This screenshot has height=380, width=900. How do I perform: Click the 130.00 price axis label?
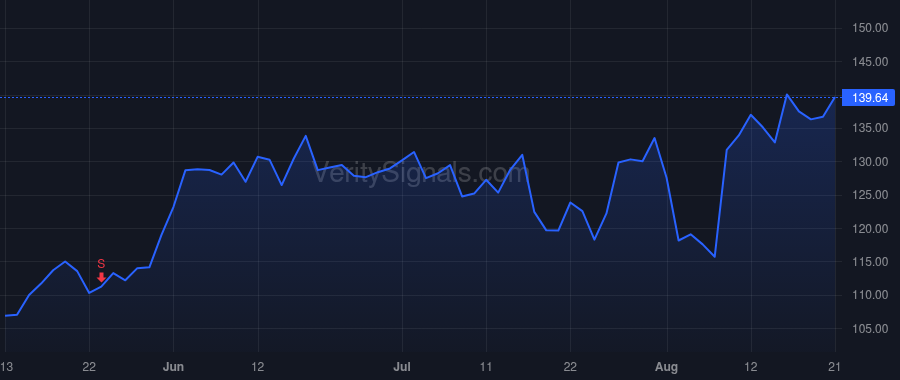[x=870, y=162]
